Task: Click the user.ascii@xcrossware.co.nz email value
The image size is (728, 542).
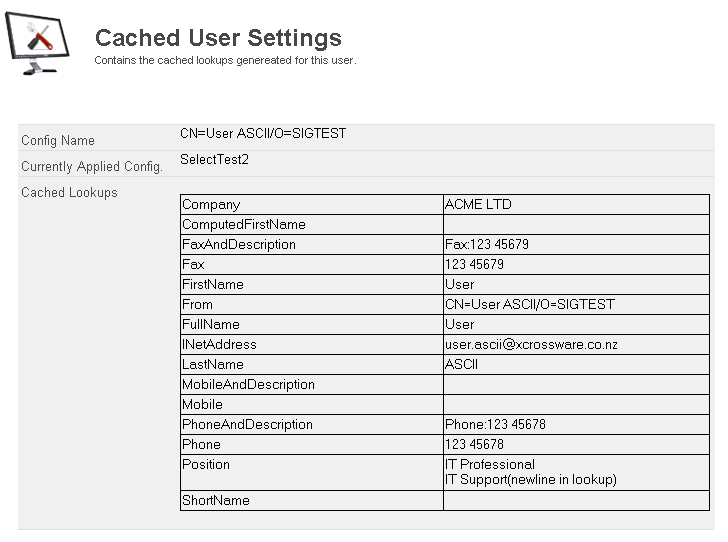Action: coord(531,345)
